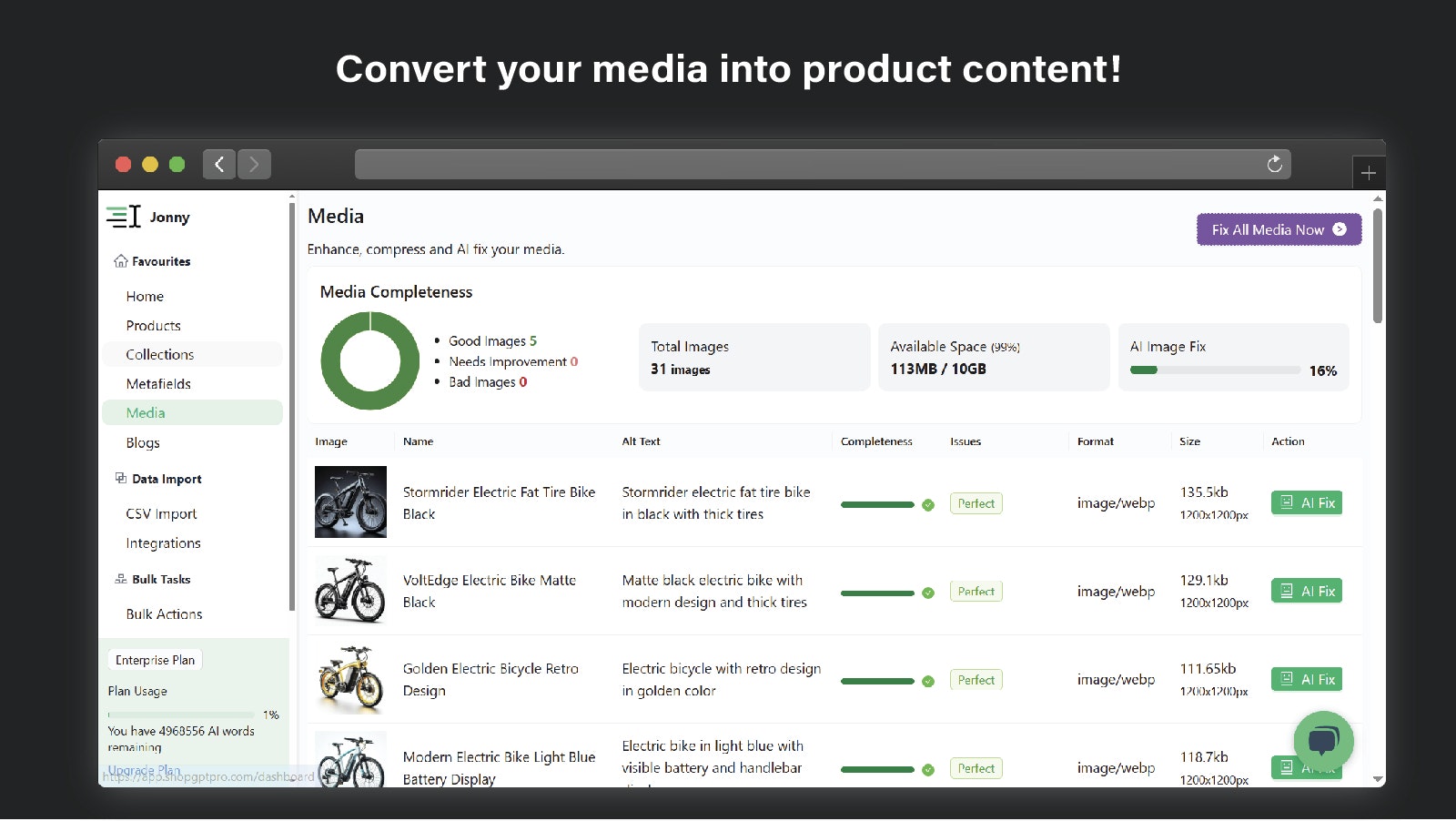Click the Data Import section icon

(121, 478)
